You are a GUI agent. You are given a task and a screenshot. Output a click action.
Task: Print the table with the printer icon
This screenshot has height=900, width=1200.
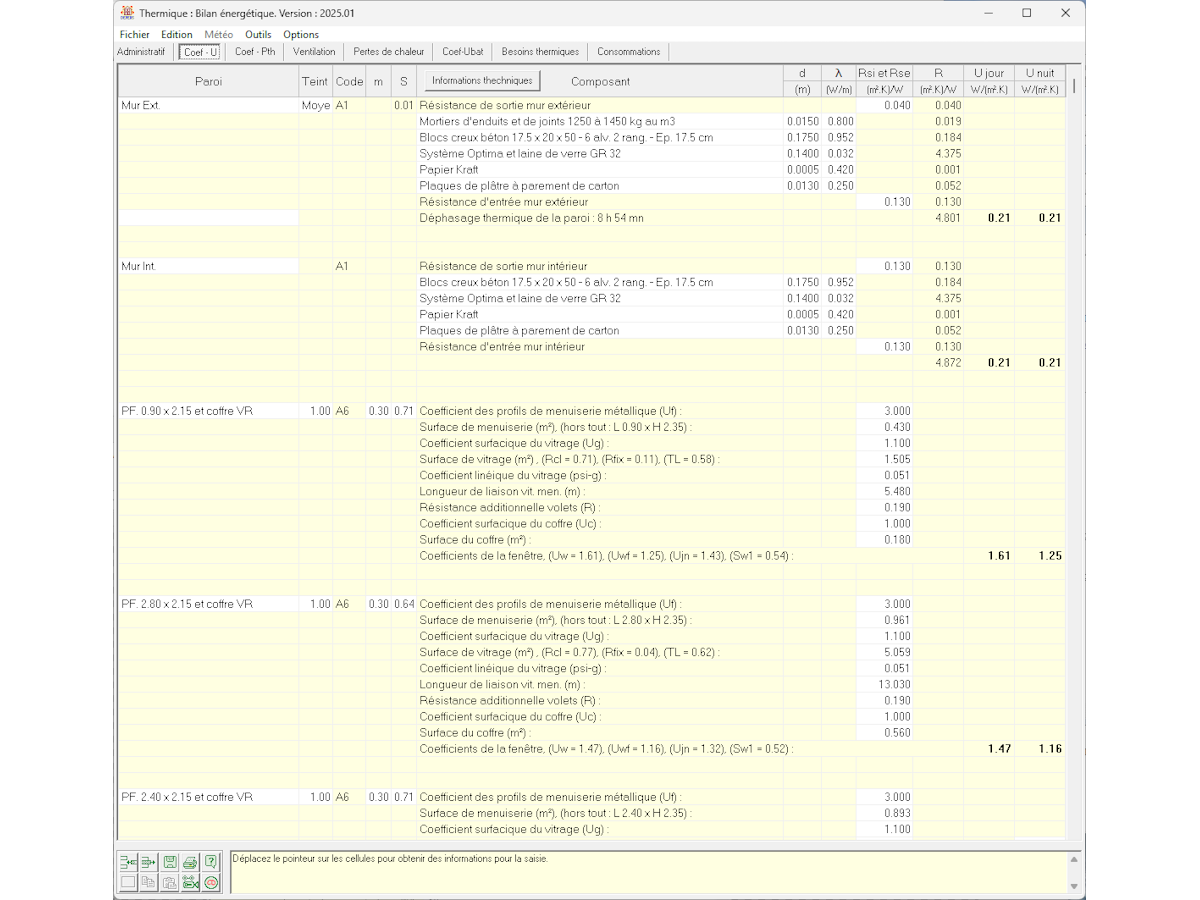pos(190,861)
